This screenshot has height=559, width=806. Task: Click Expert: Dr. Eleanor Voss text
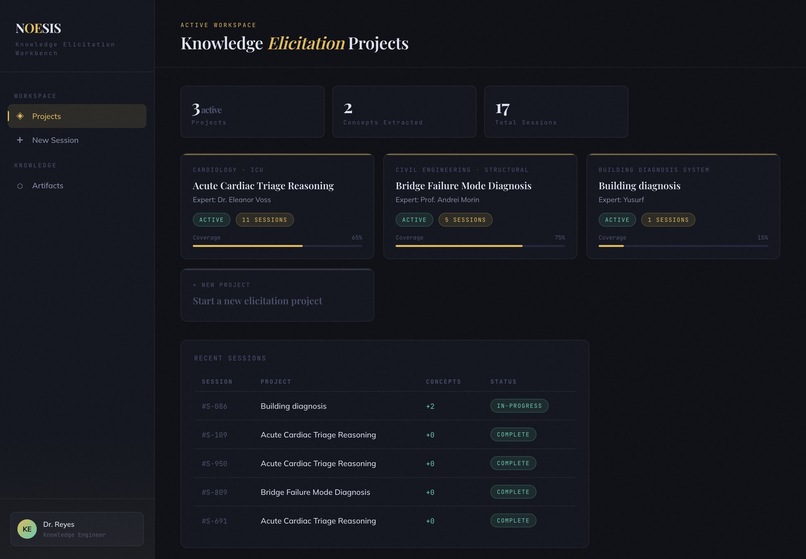(232, 200)
